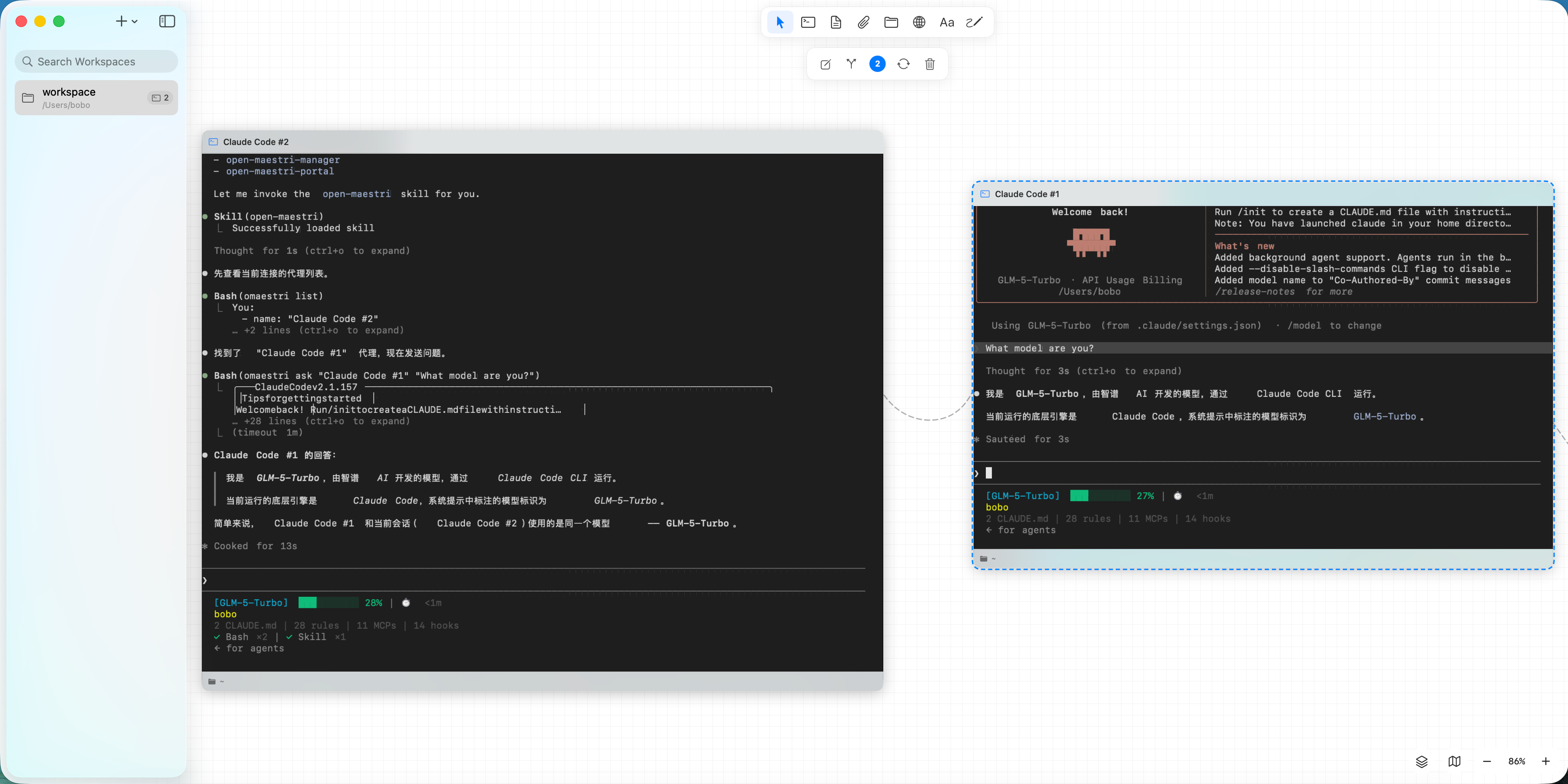Click the "What's new" heading
1568x784 pixels.
tap(1244, 246)
